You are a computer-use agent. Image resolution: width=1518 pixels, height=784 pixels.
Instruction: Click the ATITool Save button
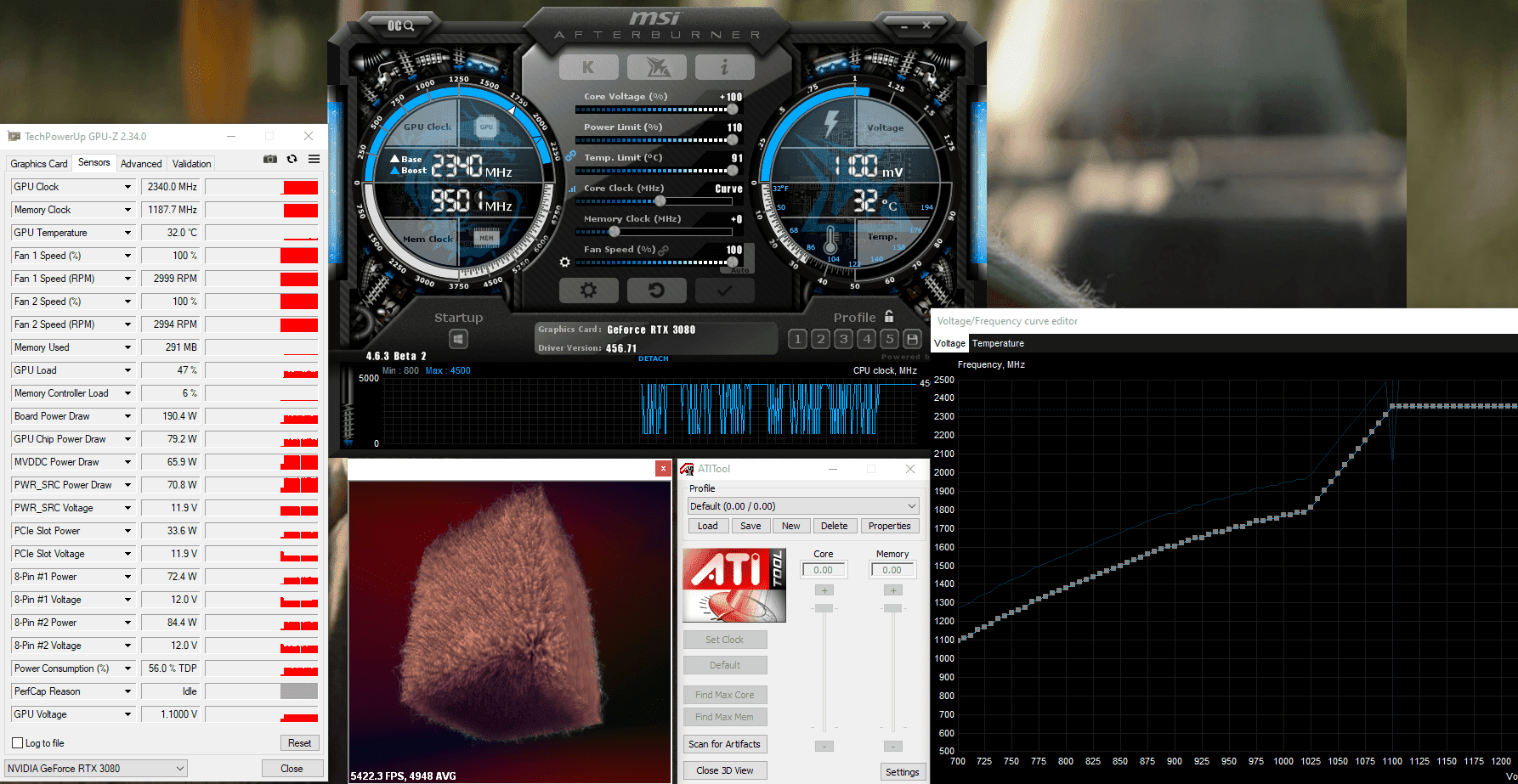tap(751, 526)
